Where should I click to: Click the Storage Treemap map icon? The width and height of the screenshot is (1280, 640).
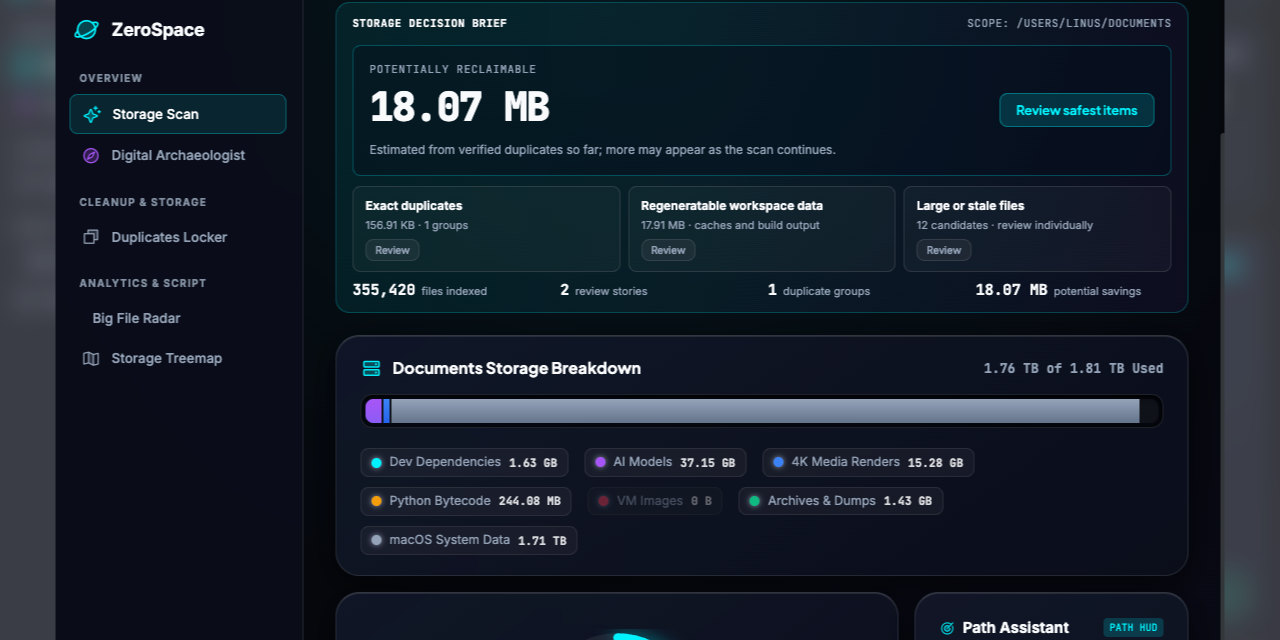pyautogui.click(x=91, y=358)
